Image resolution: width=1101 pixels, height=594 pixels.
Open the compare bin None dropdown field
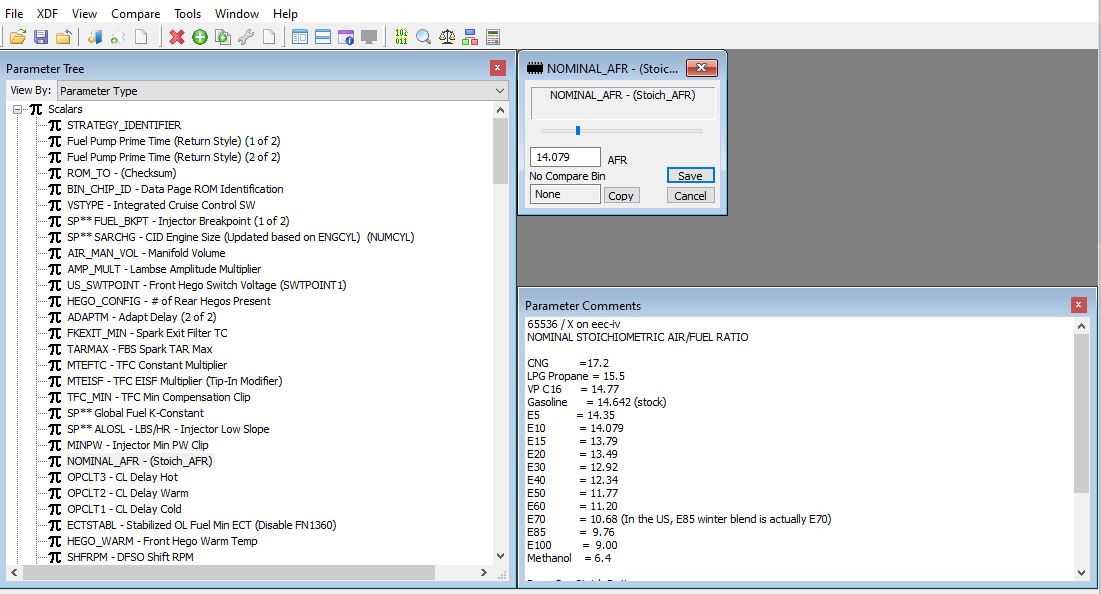click(565, 195)
